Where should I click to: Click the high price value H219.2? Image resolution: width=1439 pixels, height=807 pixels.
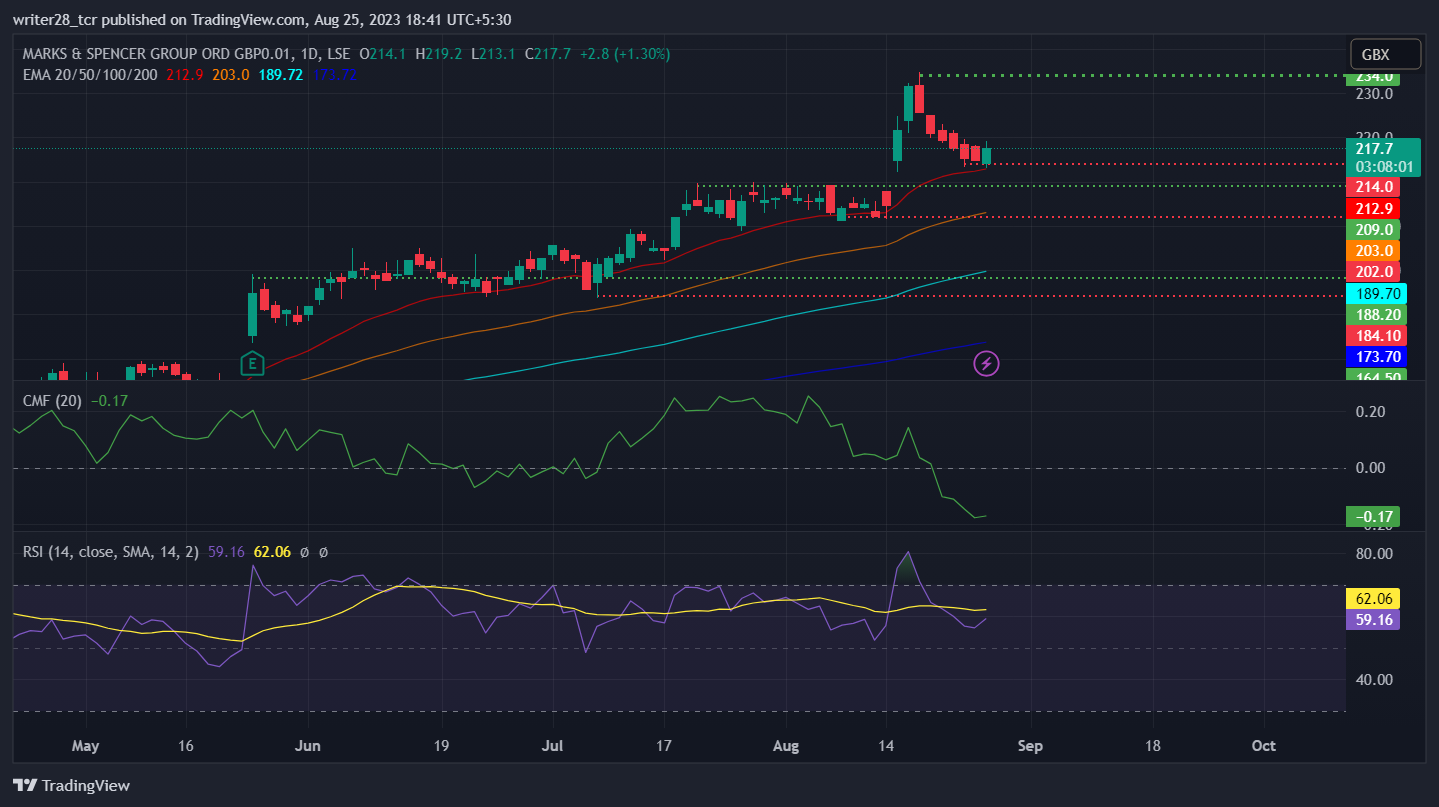coord(439,54)
